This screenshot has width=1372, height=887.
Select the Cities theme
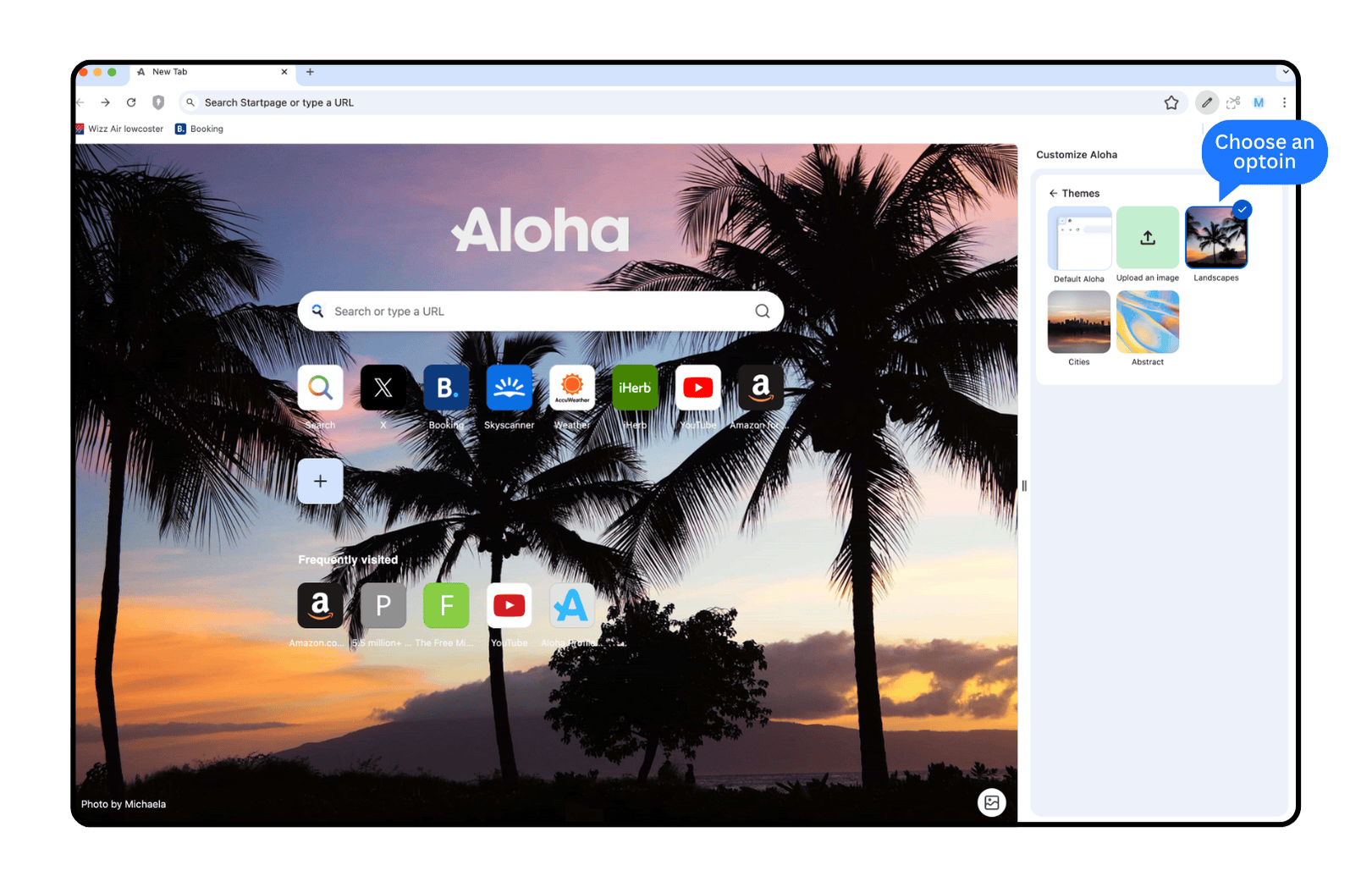1079,322
